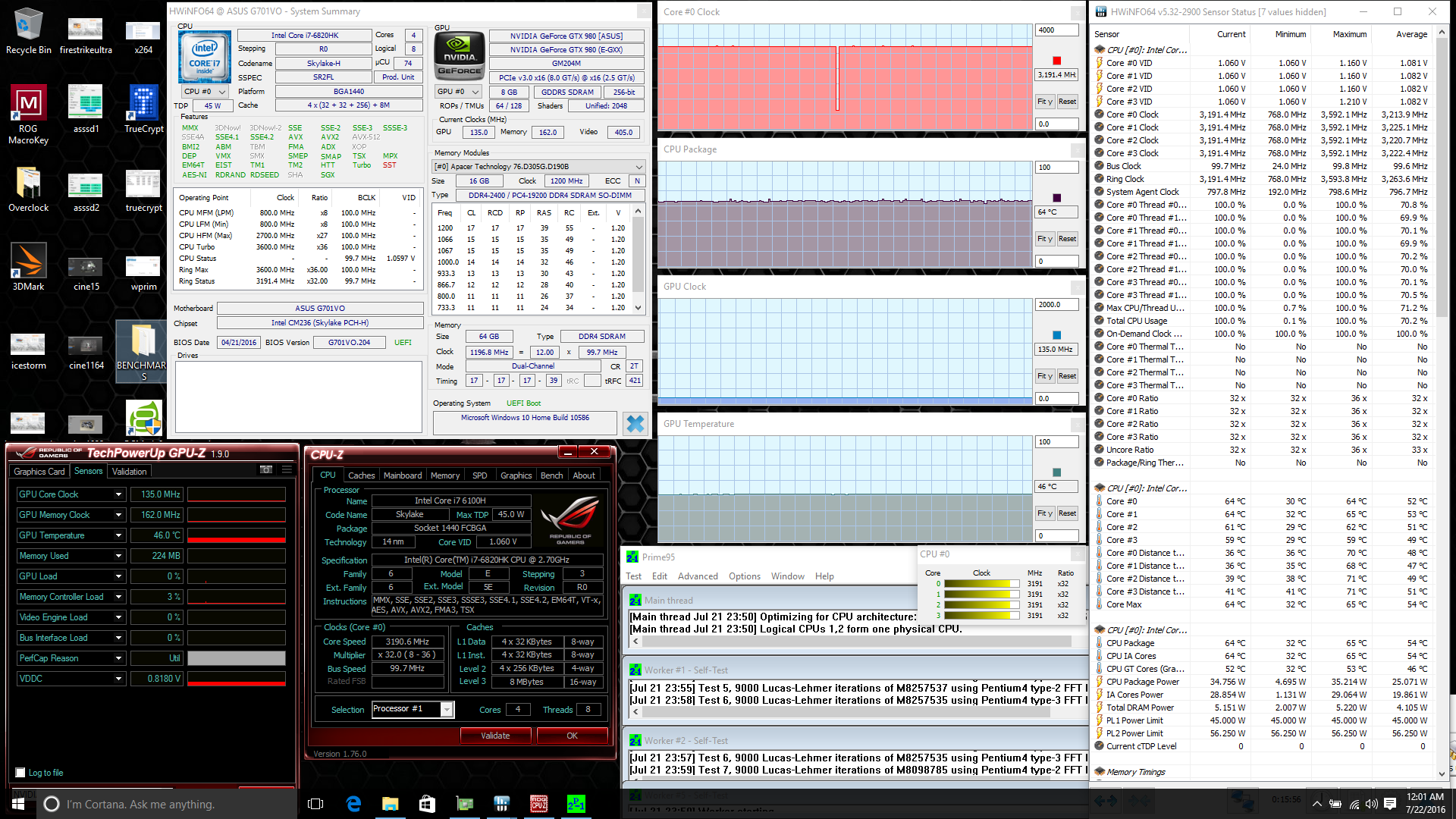Click purple color swatch on CPU Package graph
This screenshot has height=819, width=1456.
click(1057, 198)
